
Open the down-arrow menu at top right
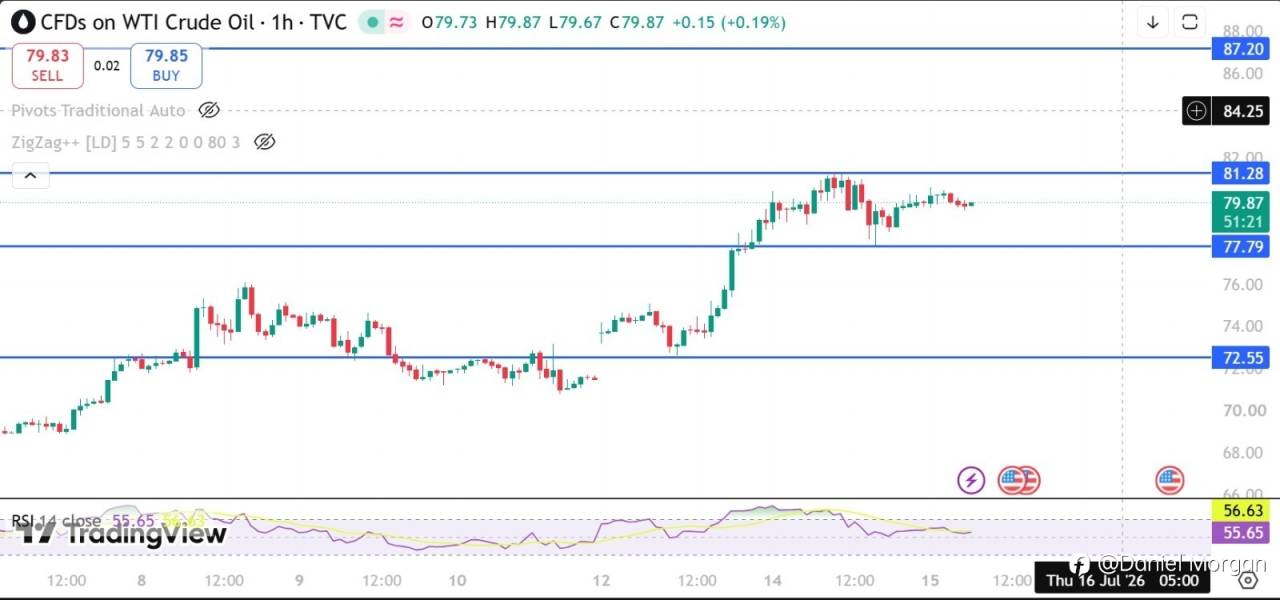point(1153,22)
